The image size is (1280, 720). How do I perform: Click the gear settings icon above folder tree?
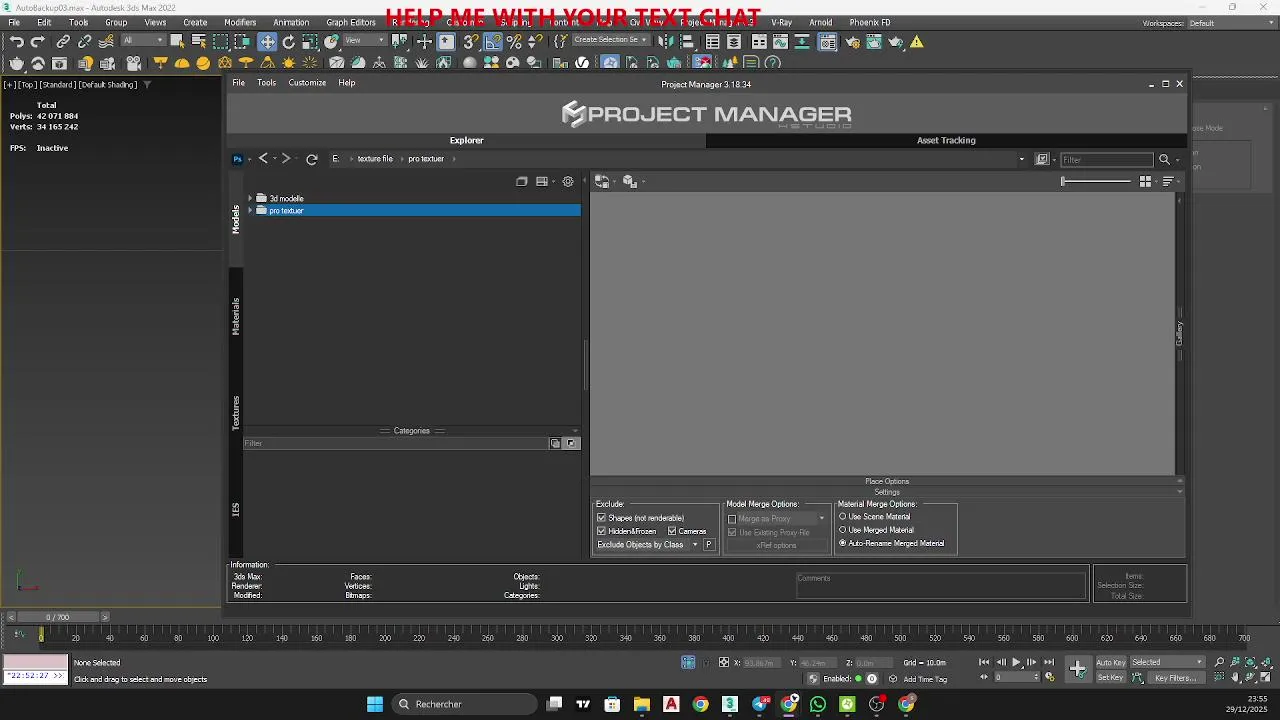pos(568,181)
